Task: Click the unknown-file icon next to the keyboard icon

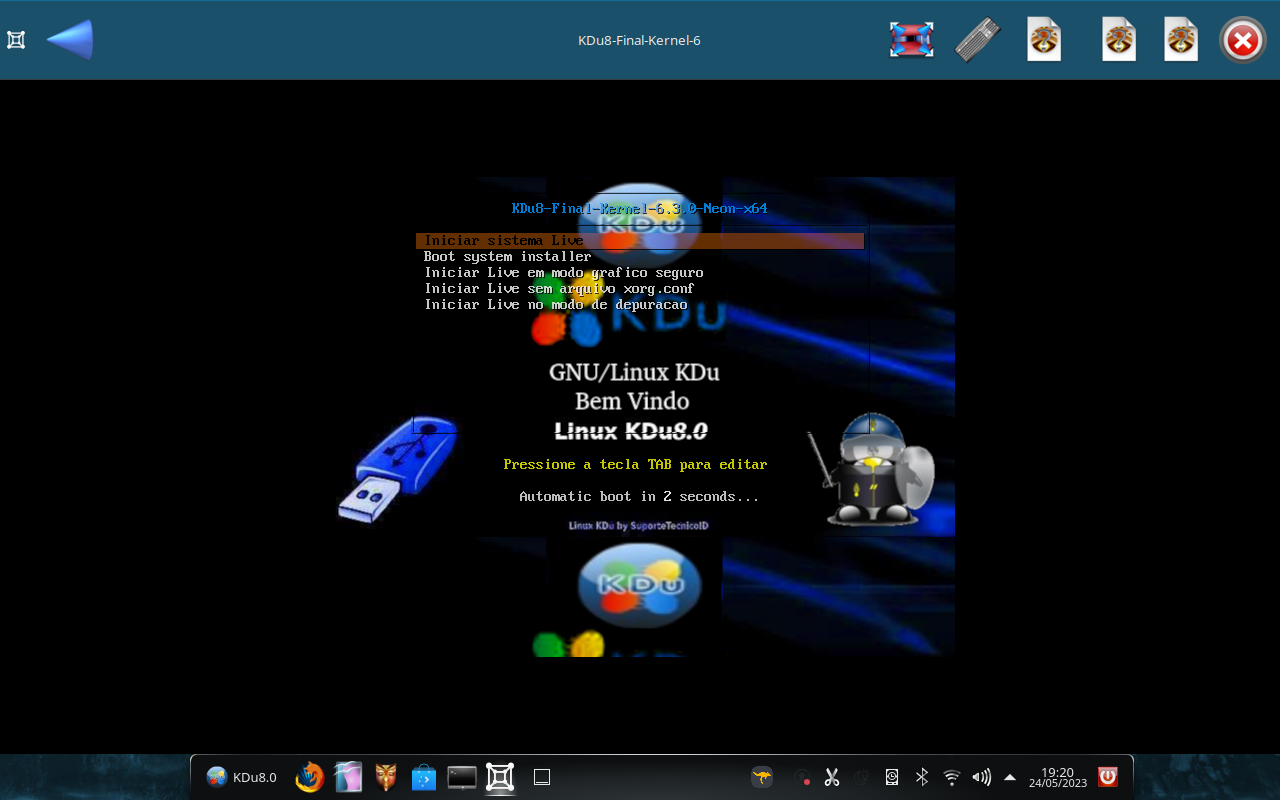Action: 1044,40
